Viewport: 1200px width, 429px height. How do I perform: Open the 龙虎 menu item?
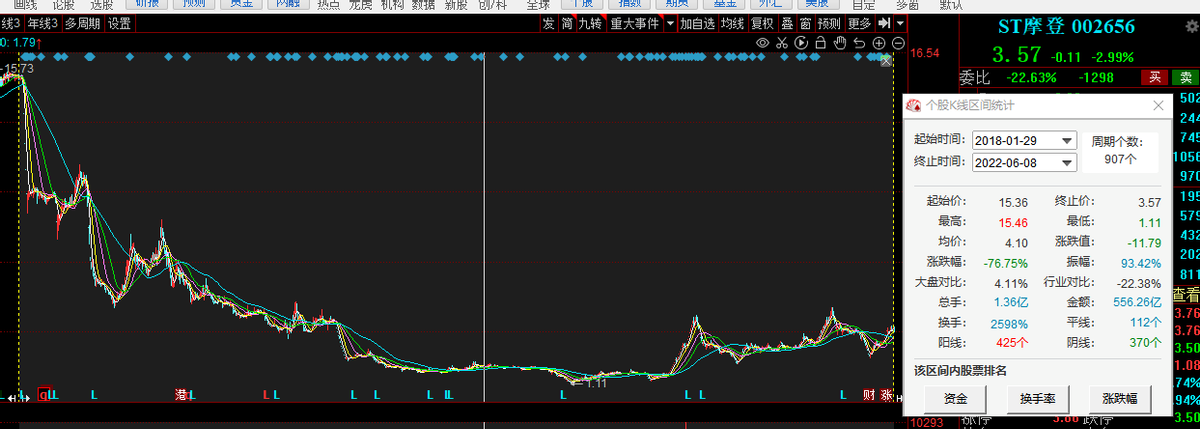tap(360, 5)
